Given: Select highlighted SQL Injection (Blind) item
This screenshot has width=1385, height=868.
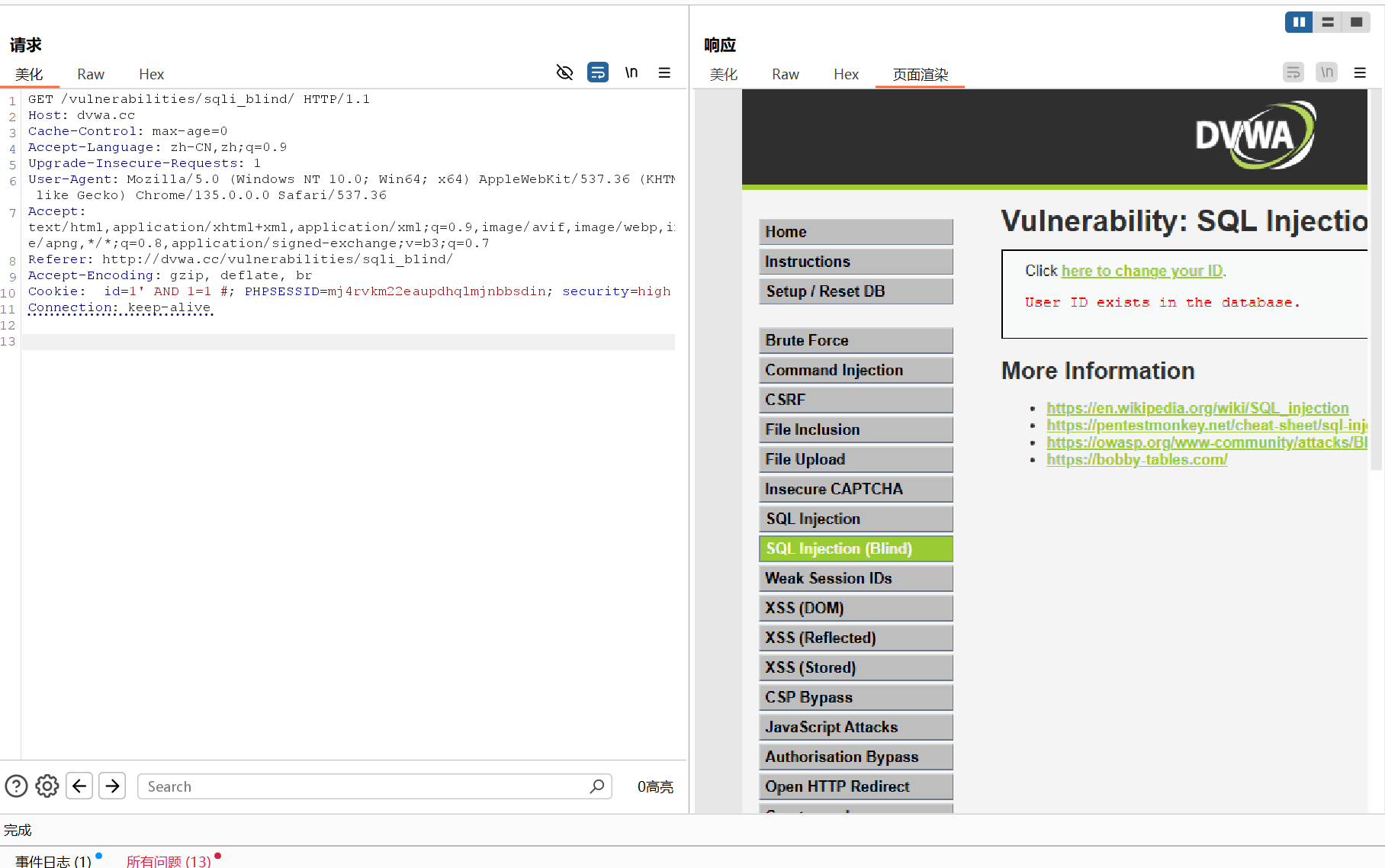Looking at the screenshot, I should click(x=856, y=548).
